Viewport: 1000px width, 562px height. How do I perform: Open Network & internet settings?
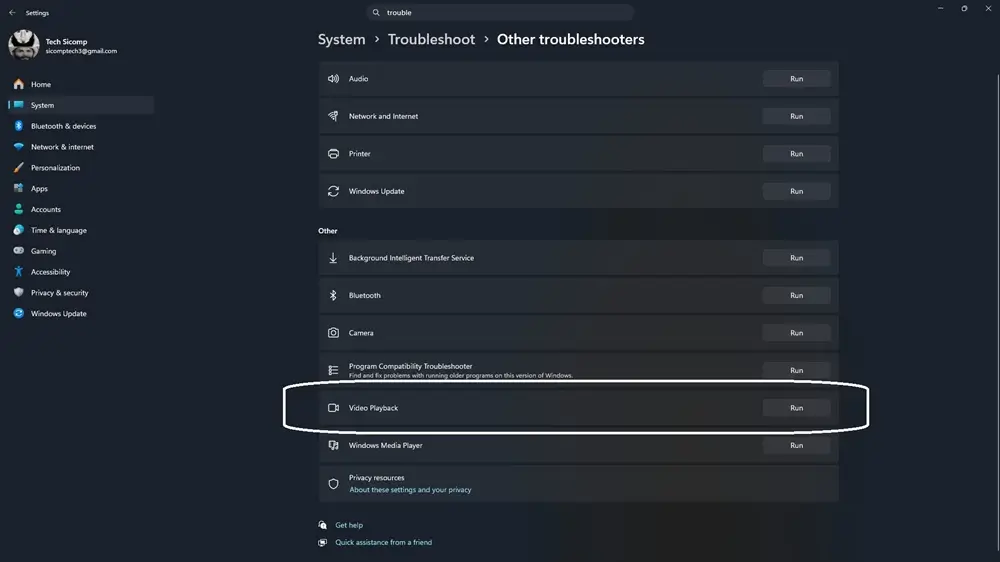click(x=80, y=147)
